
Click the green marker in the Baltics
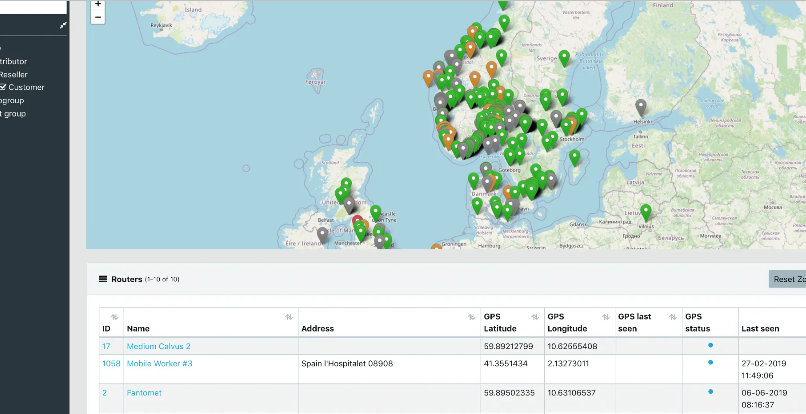coord(646,211)
